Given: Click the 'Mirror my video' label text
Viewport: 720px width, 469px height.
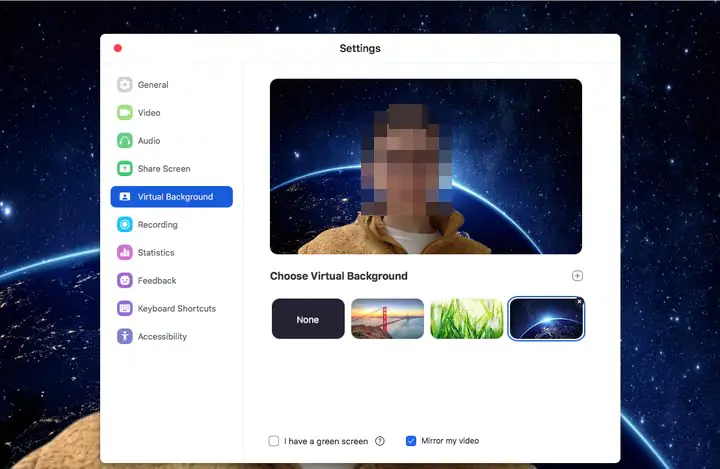Looking at the screenshot, I should pyautogui.click(x=450, y=441).
